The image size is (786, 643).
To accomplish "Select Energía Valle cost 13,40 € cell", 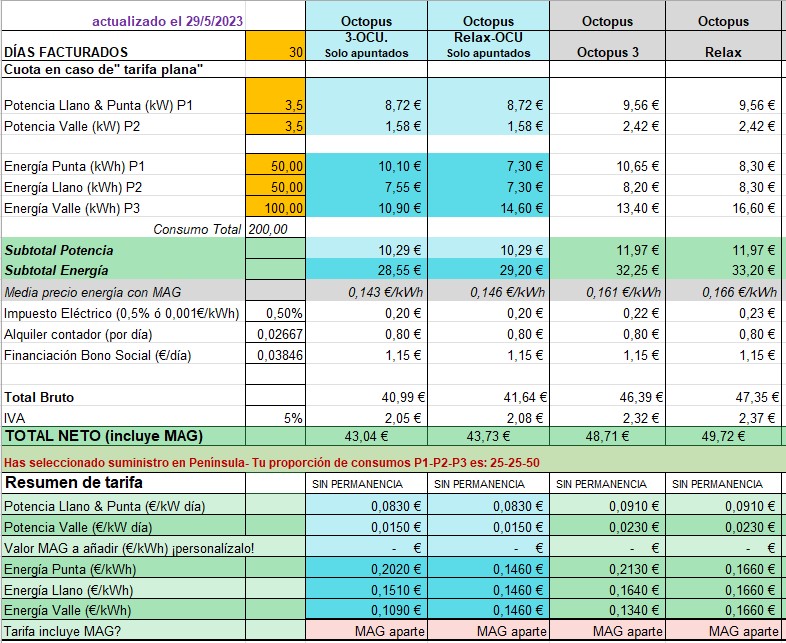I will [x=608, y=206].
